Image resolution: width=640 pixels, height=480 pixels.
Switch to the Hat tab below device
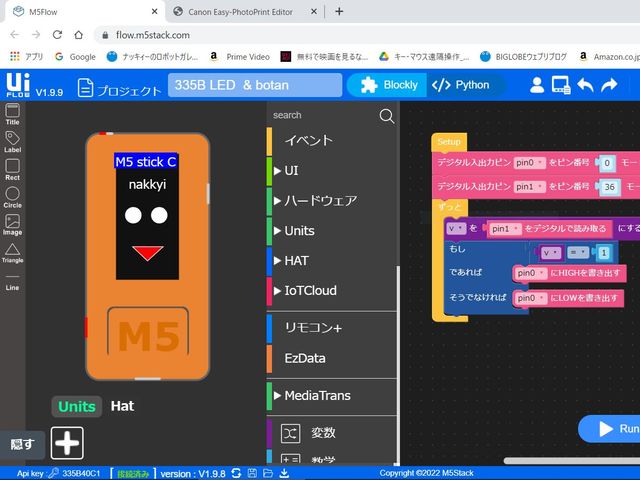122,406
